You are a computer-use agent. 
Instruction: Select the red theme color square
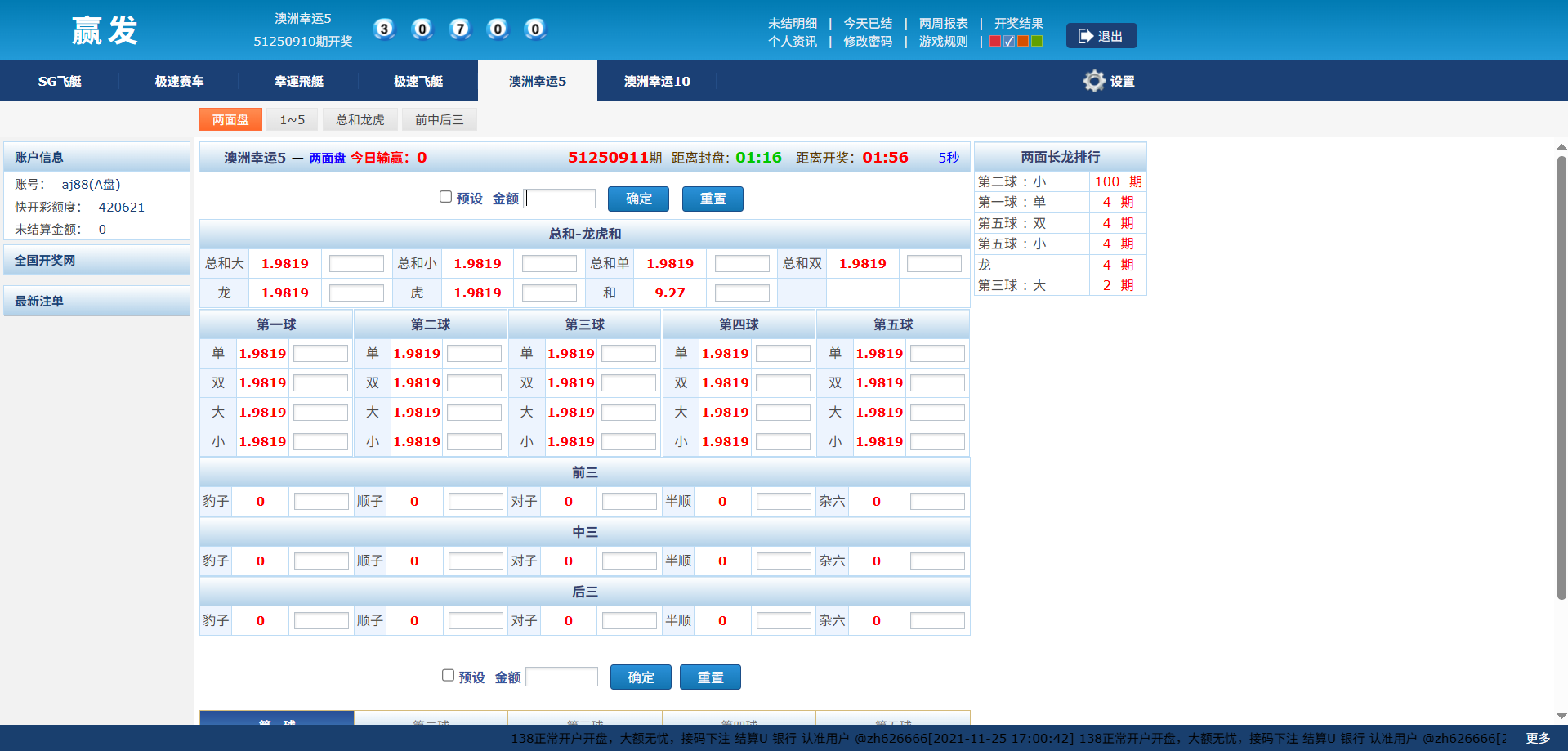click(x=995, y=41)
